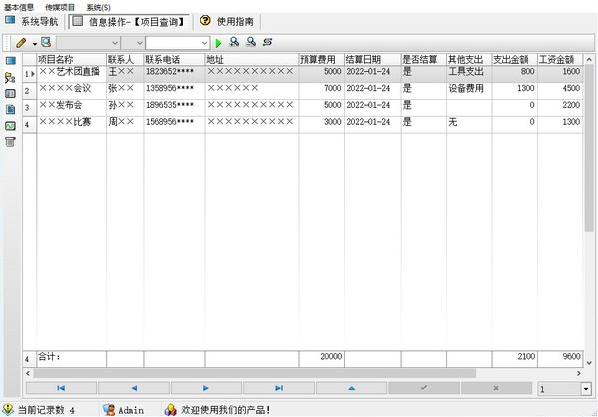Sort by 项目名称 column header

coord(71,60)
